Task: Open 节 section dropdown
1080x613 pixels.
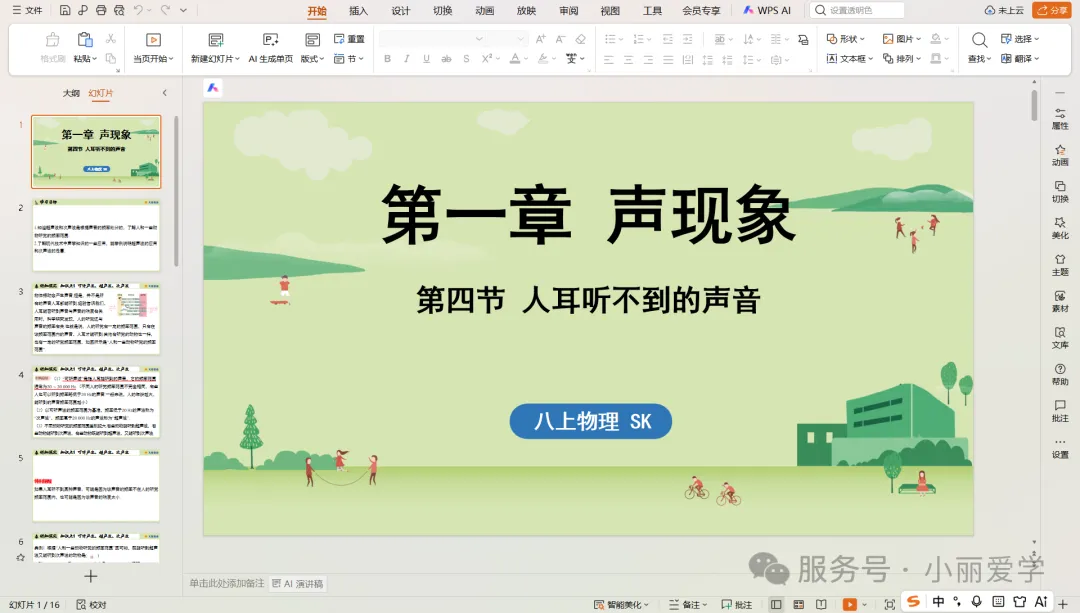Action: tap(349, 59)
